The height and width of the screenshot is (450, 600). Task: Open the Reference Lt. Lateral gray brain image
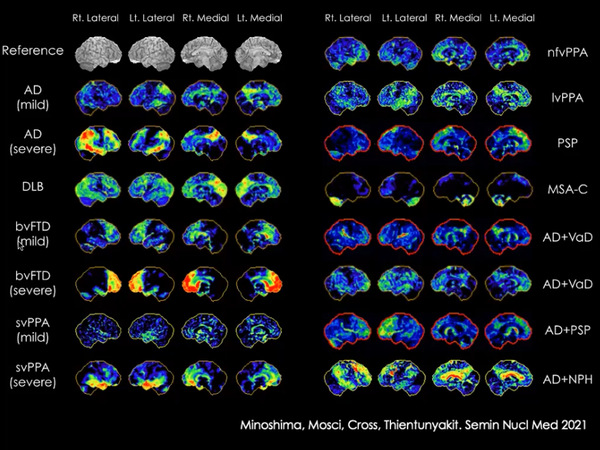coord(152,54)
